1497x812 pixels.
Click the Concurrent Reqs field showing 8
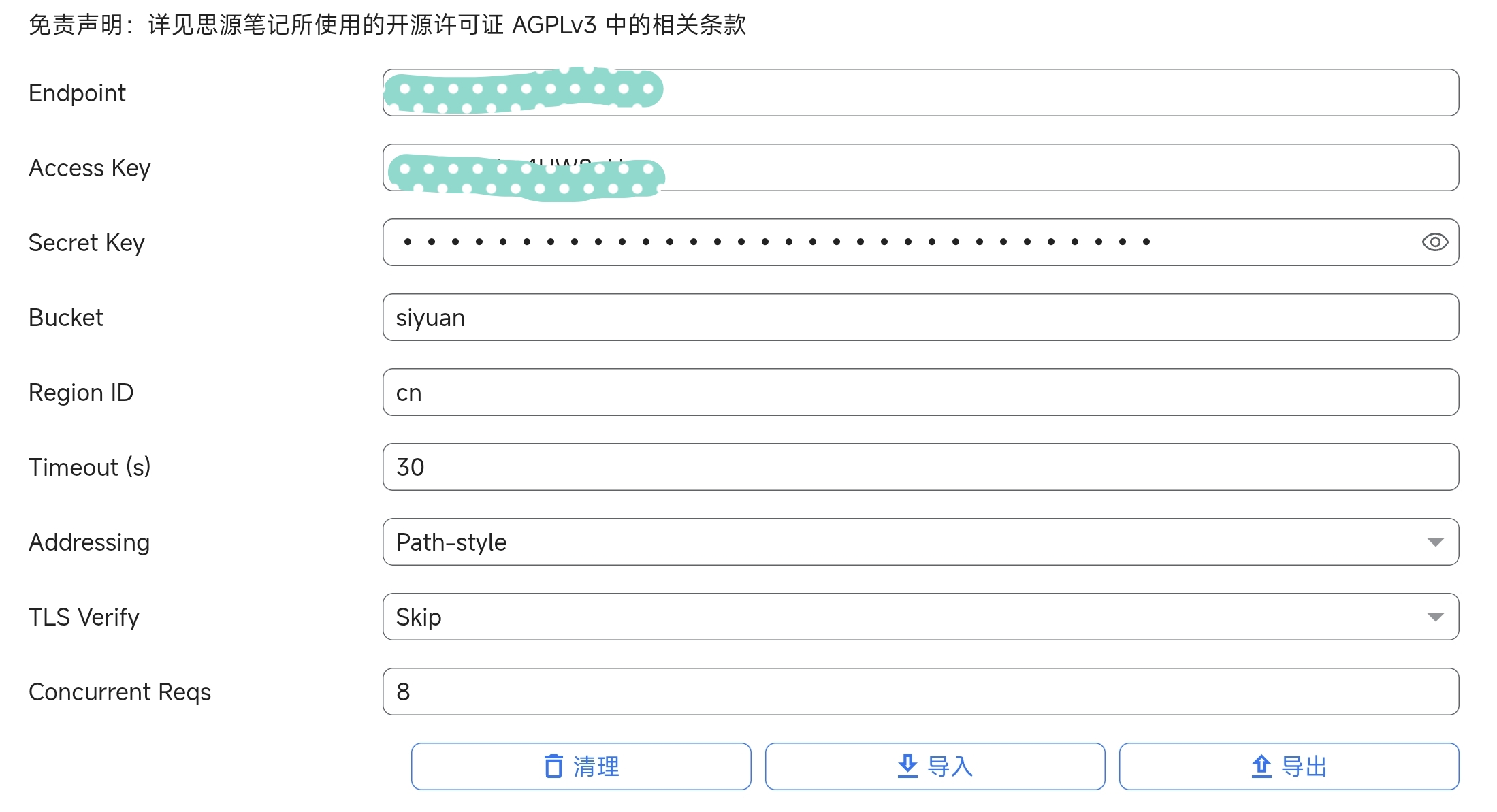coord(920,692)
